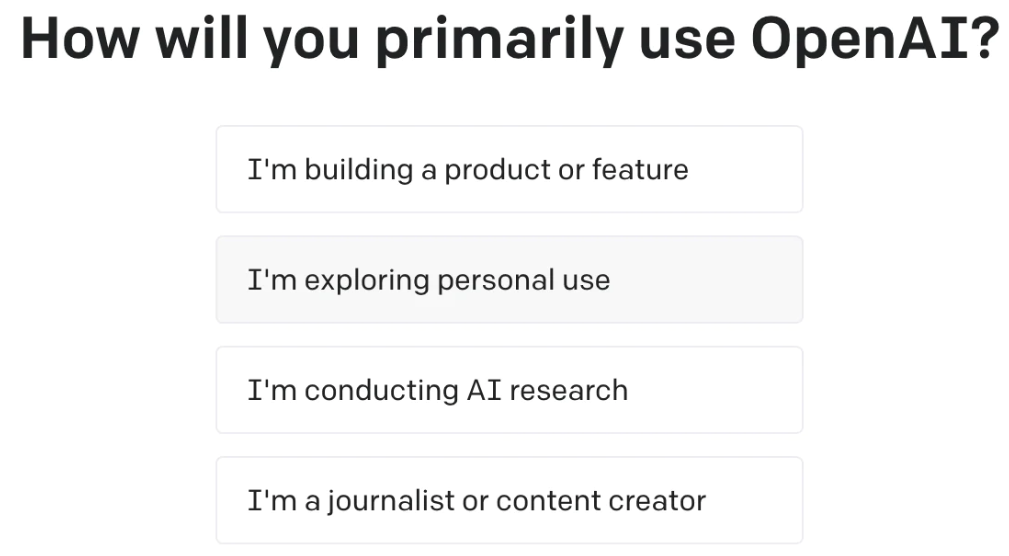Viewport: 1009px width, 556px height.
Task: Select "I'm a journalist or content creator"
Action: tap(508, 500)
